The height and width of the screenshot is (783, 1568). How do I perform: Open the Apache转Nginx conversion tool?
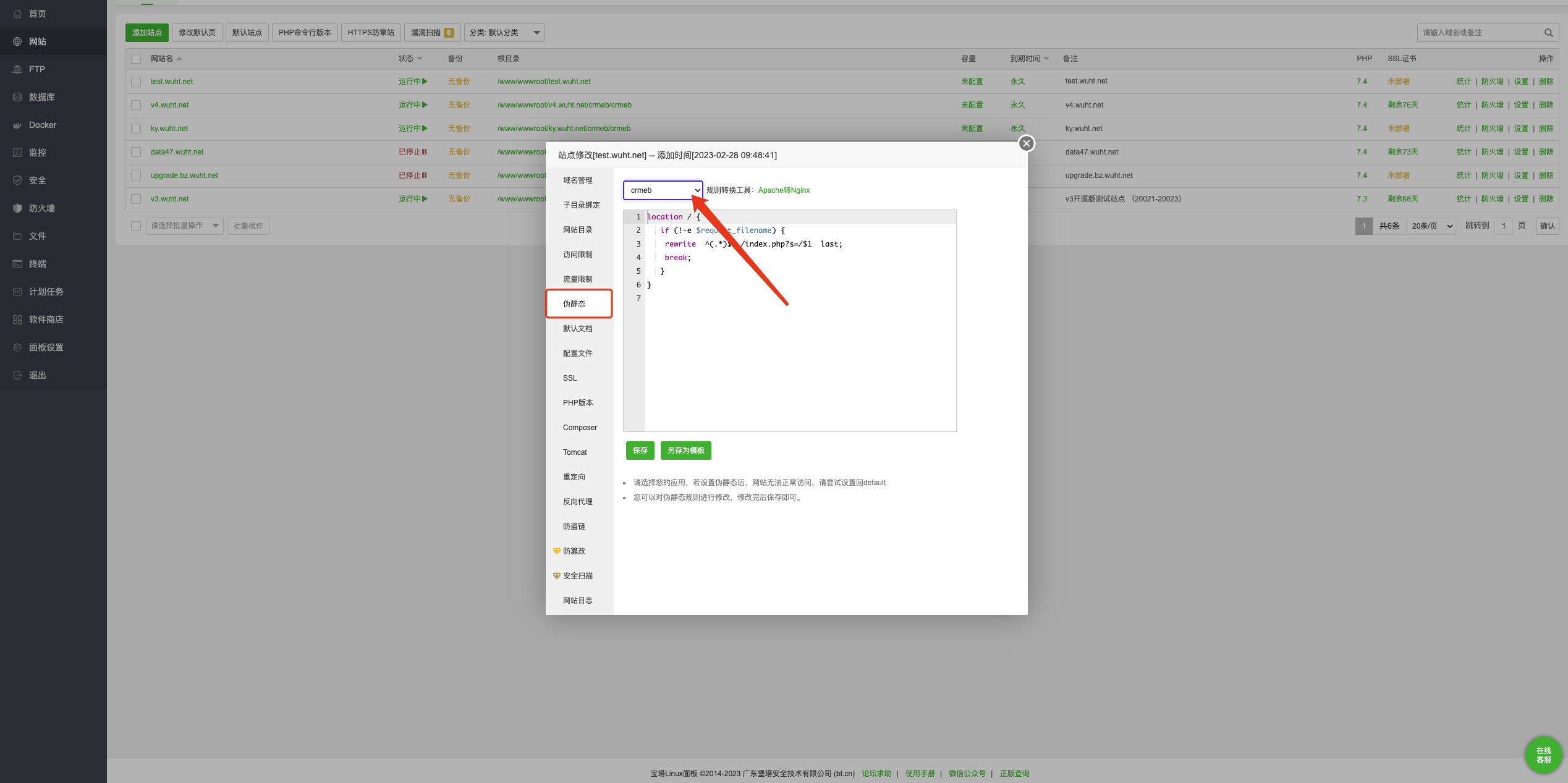784,190
